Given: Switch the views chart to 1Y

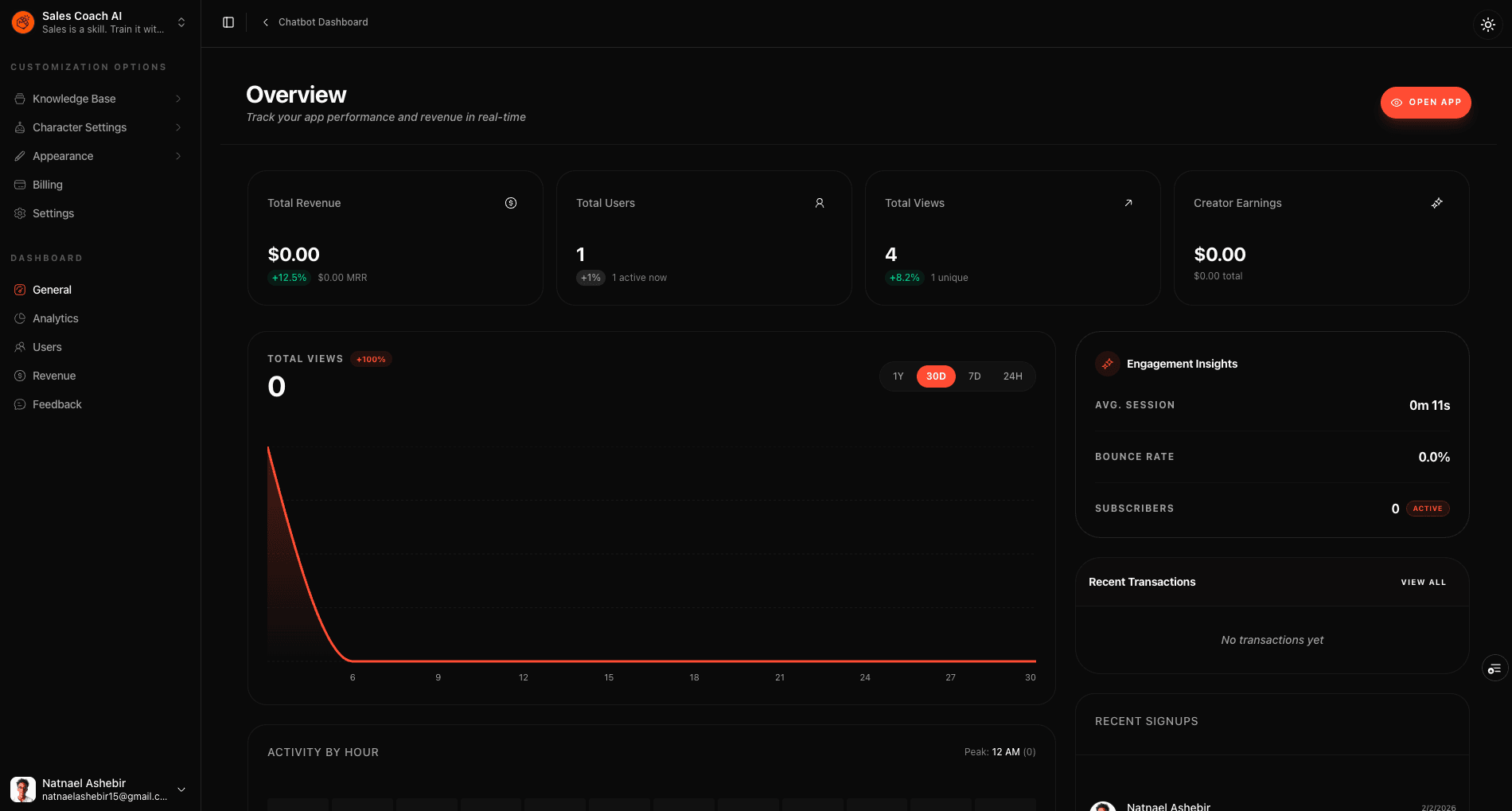Looking at the screenshot, I should tap(898, 376).
